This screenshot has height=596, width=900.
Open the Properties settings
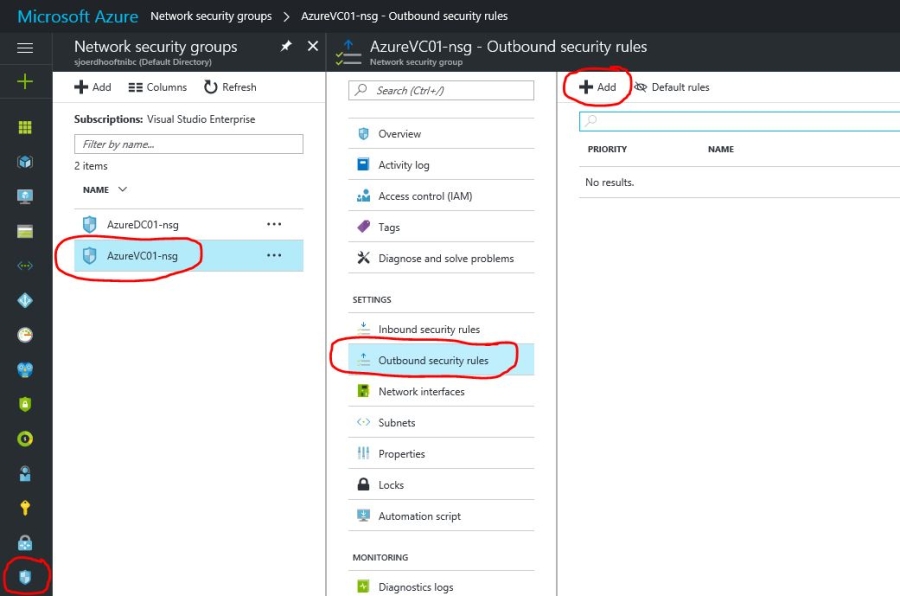click(441, 453)
